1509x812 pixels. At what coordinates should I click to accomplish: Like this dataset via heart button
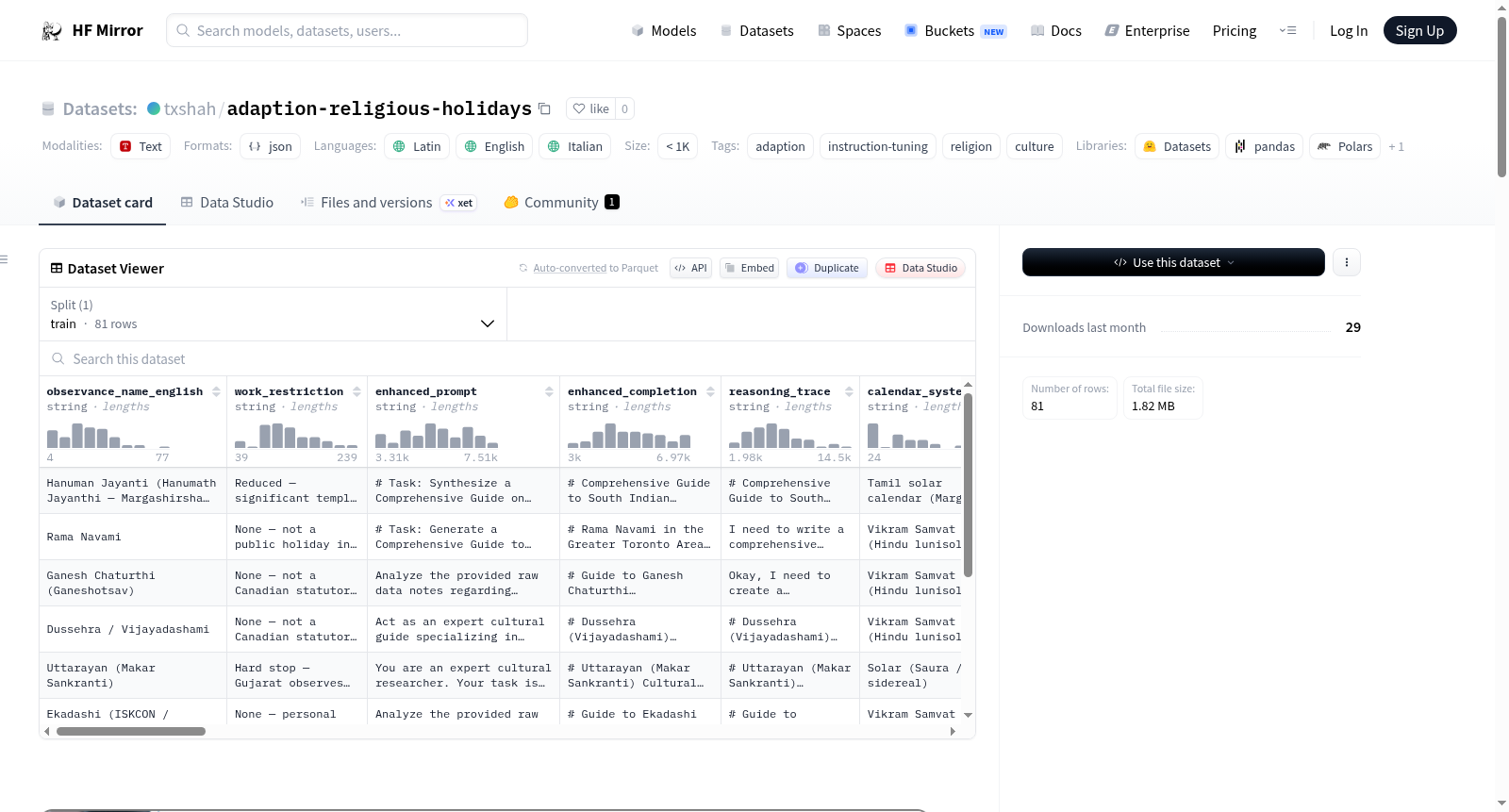[x=590, y=108]
